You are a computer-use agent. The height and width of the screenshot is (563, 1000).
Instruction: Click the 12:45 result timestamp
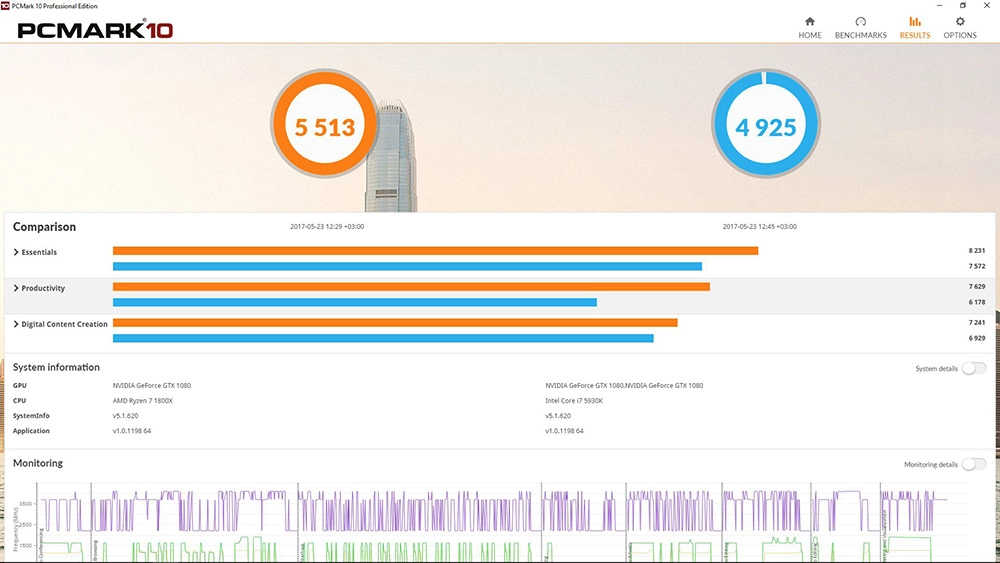click(759, 227)
